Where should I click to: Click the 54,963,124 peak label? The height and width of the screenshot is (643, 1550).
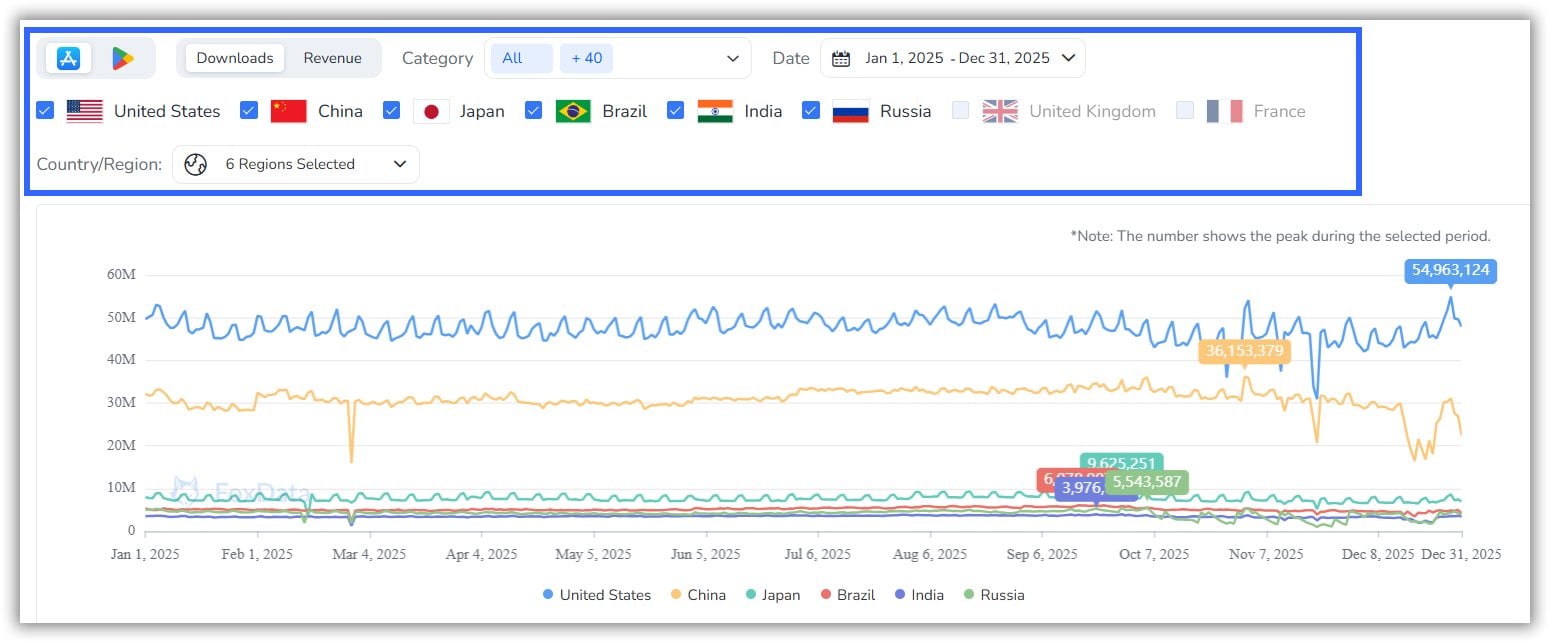1450,270
